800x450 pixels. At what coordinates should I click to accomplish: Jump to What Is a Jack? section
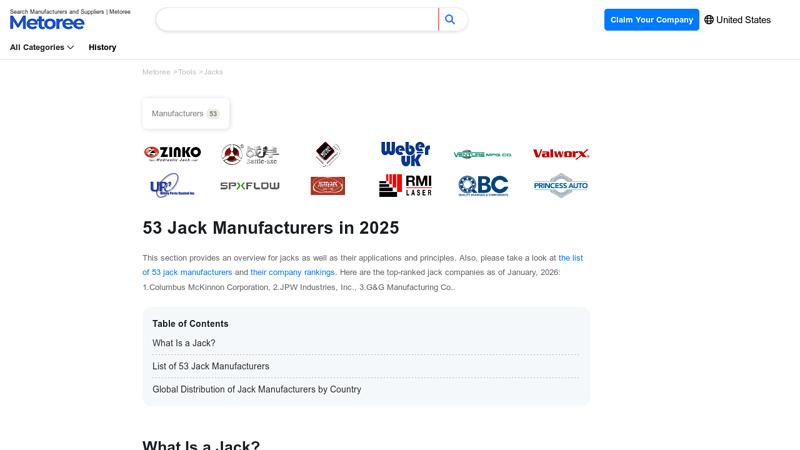pyautogui.click(x=184, y=343)
